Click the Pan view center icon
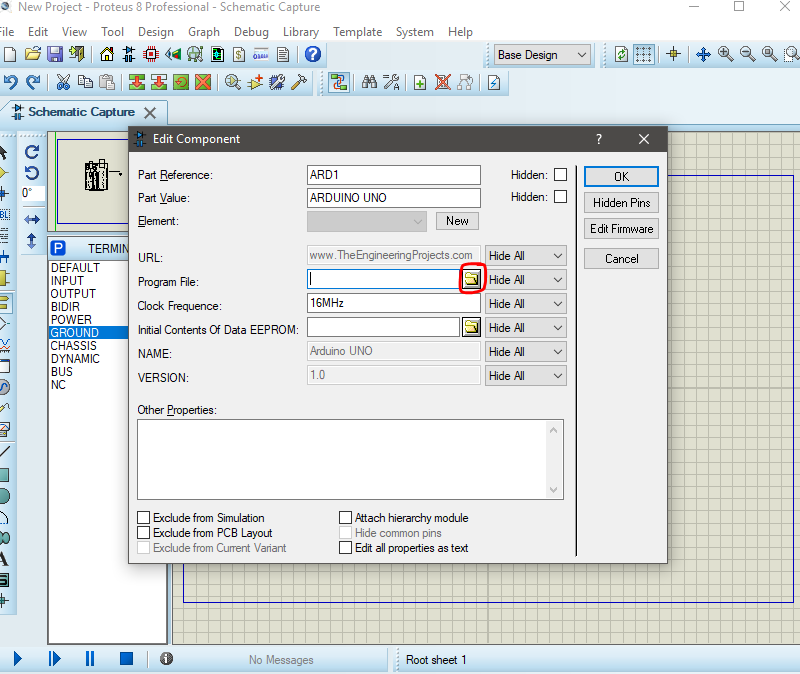 703,54
